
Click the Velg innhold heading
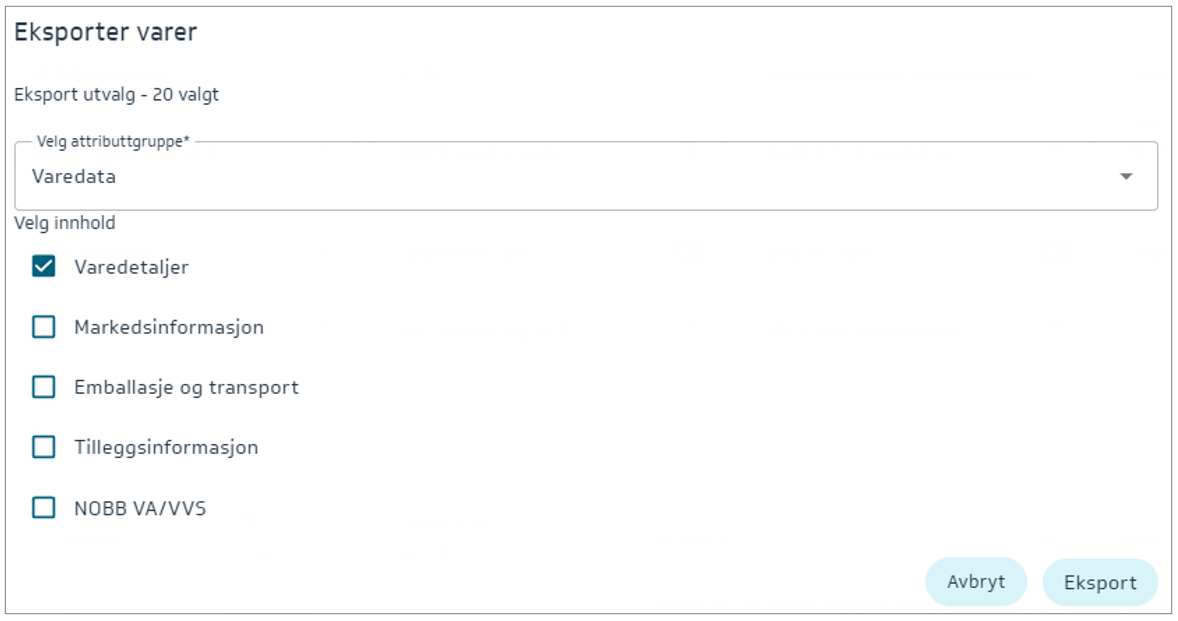(x=65, y=223)
